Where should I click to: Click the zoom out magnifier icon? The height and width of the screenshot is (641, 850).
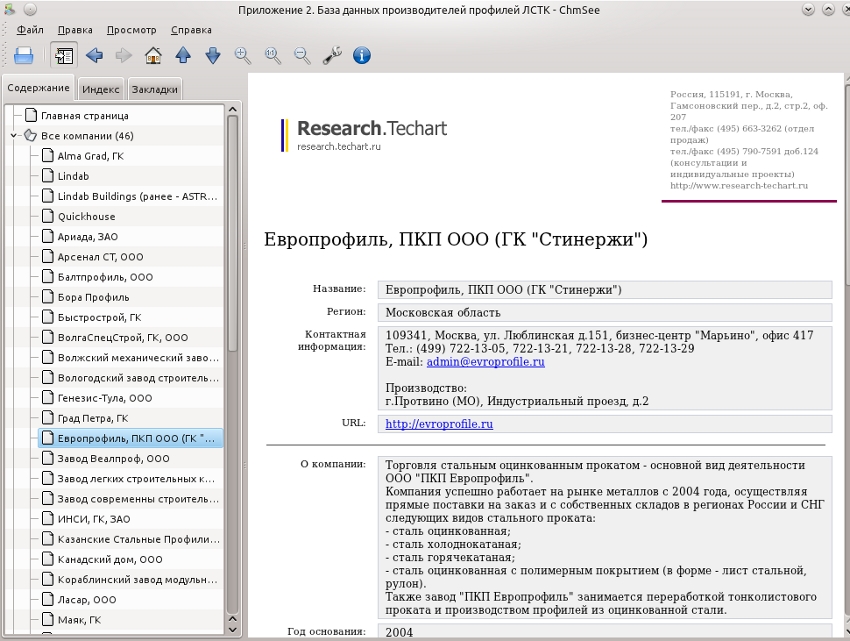click(302, 55)
